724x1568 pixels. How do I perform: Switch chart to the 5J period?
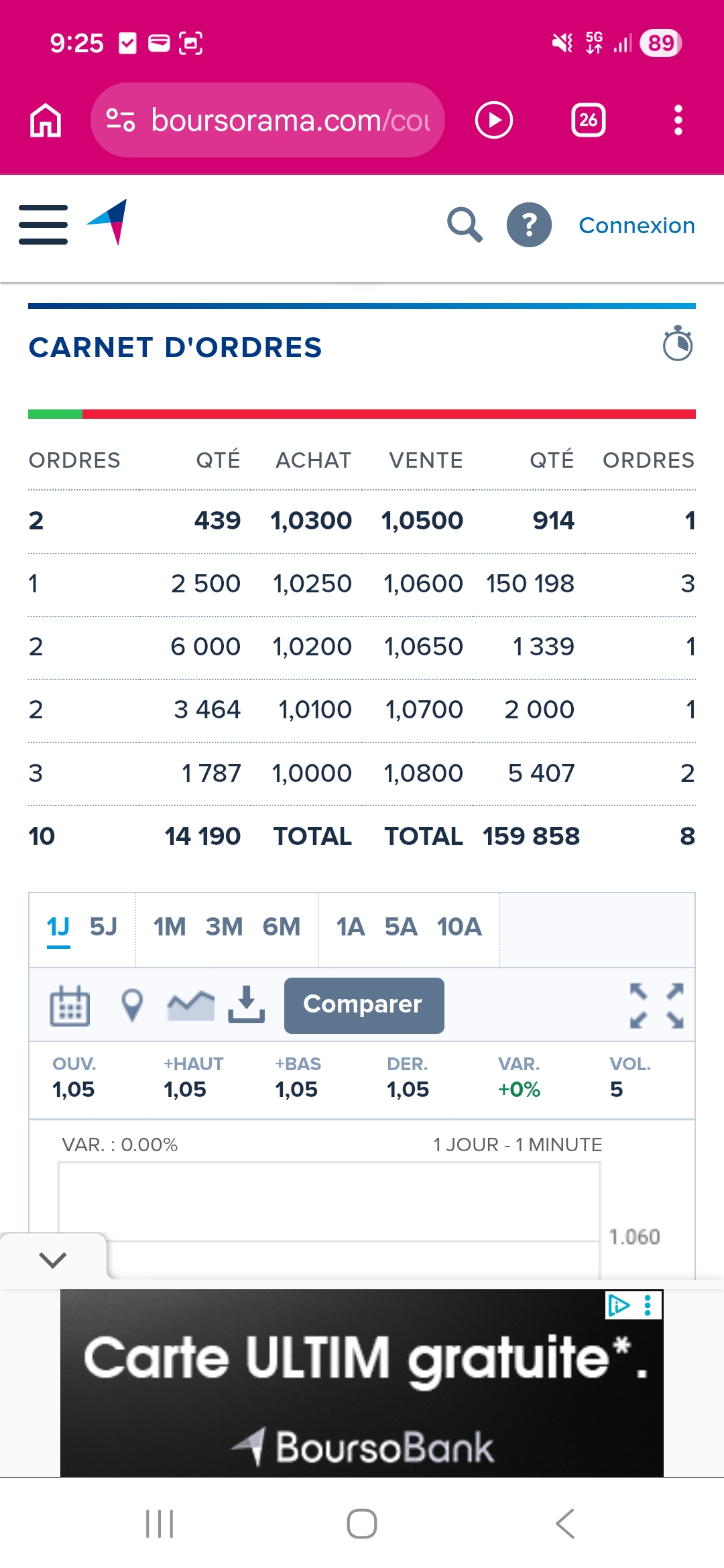pyautogui.click(x=103, y=927)
